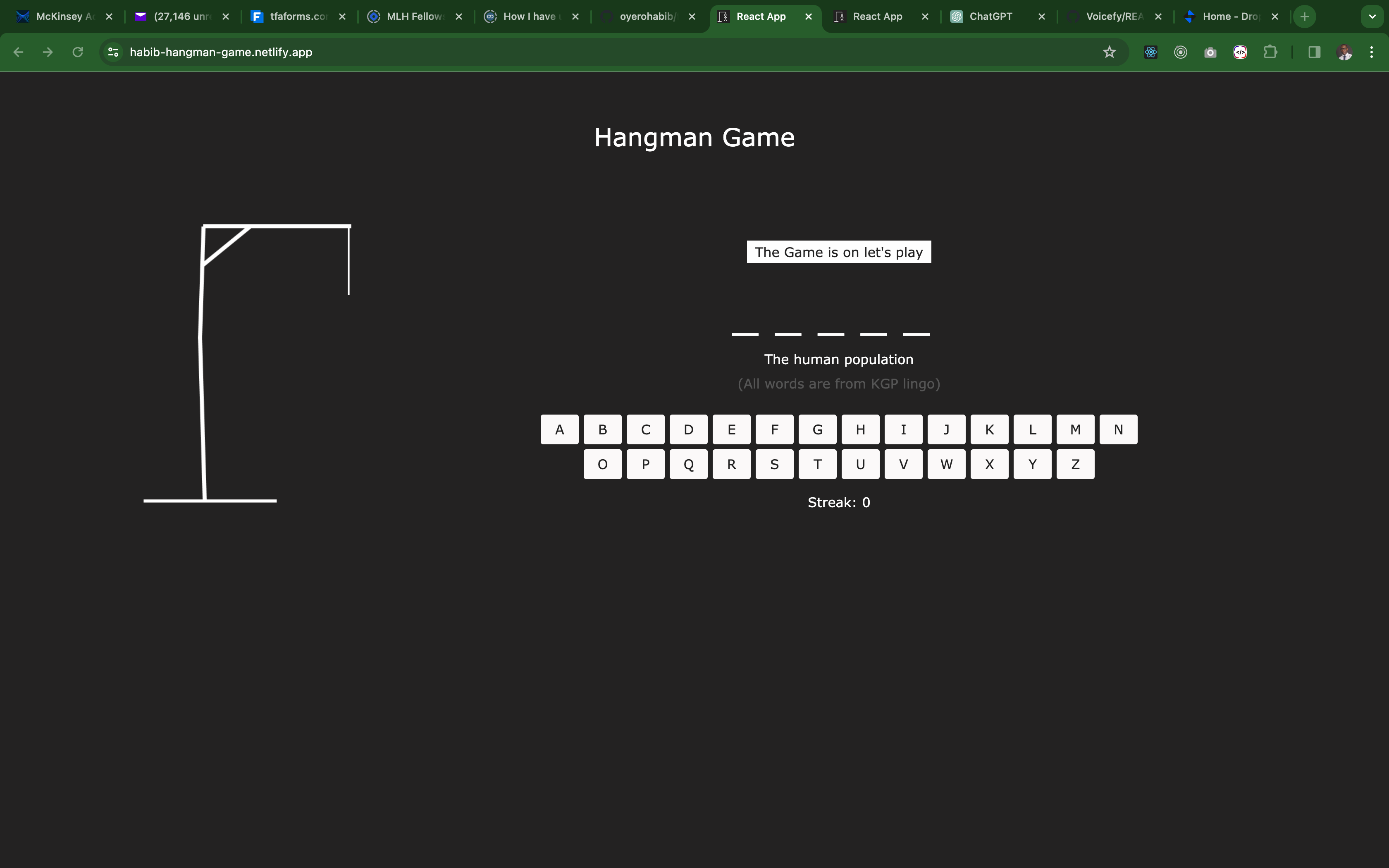
Task: Open the user profile avatar
Action: (x=1344, y=52)
